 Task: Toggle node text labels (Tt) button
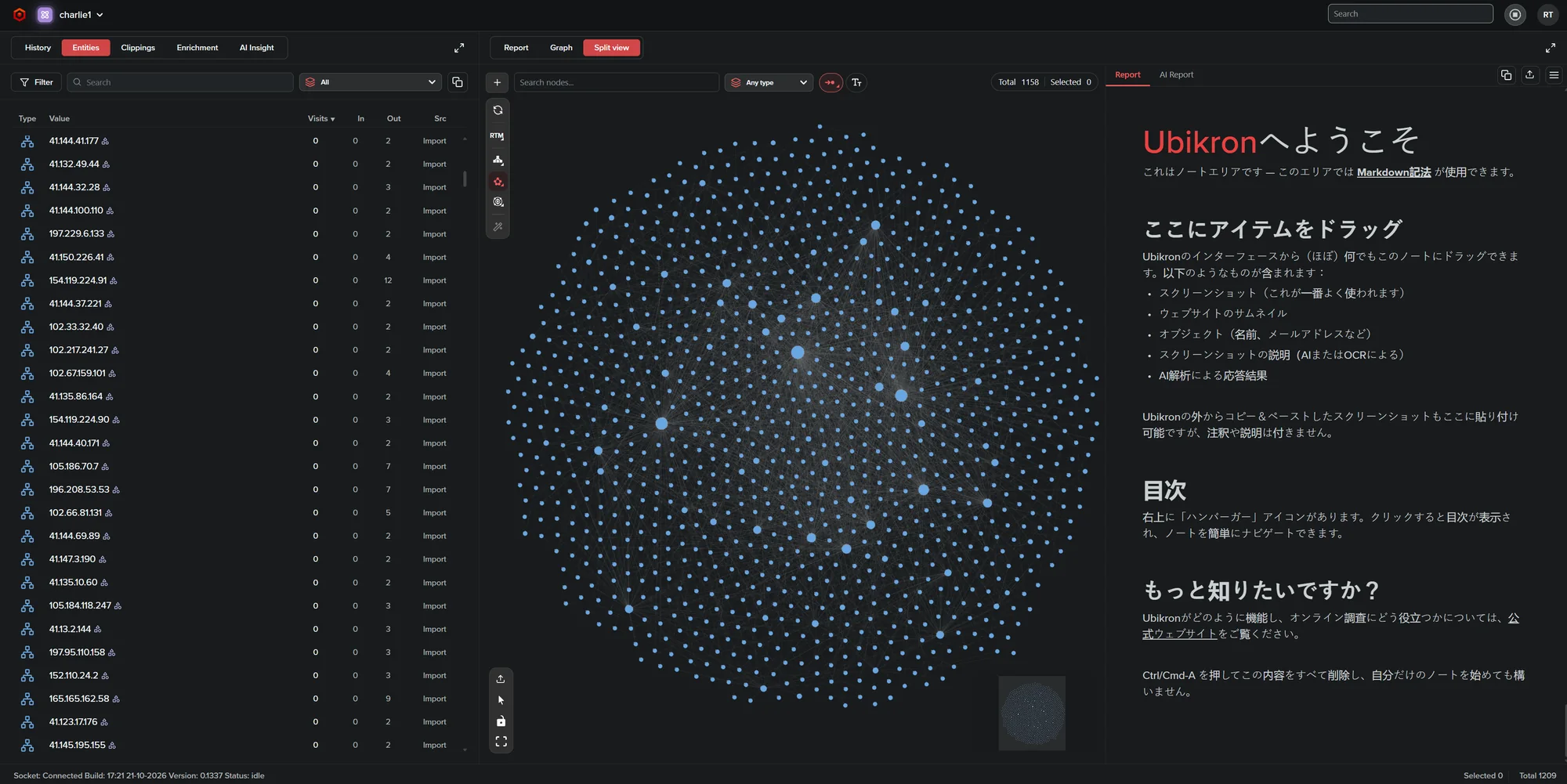pos(856,82)
